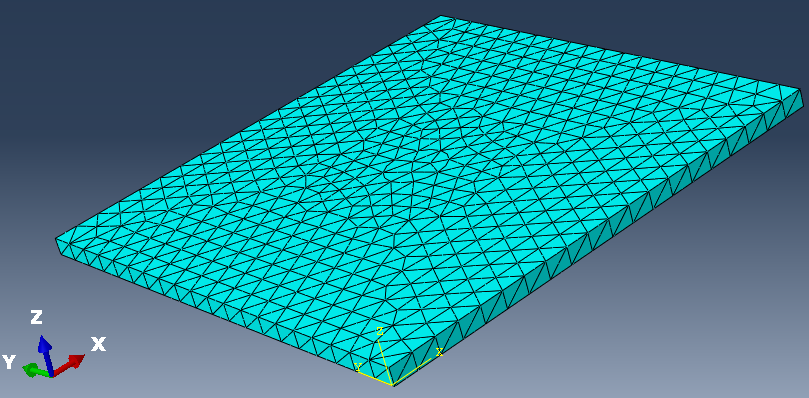The width and height of the screenshot is (809, 398).
Task: Click the rightmost corner of the plate
Action: 801,91
